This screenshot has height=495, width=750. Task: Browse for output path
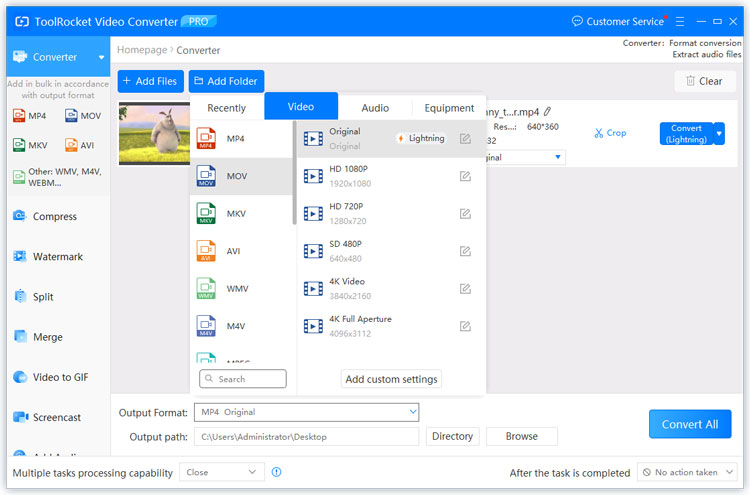(522, 436)
